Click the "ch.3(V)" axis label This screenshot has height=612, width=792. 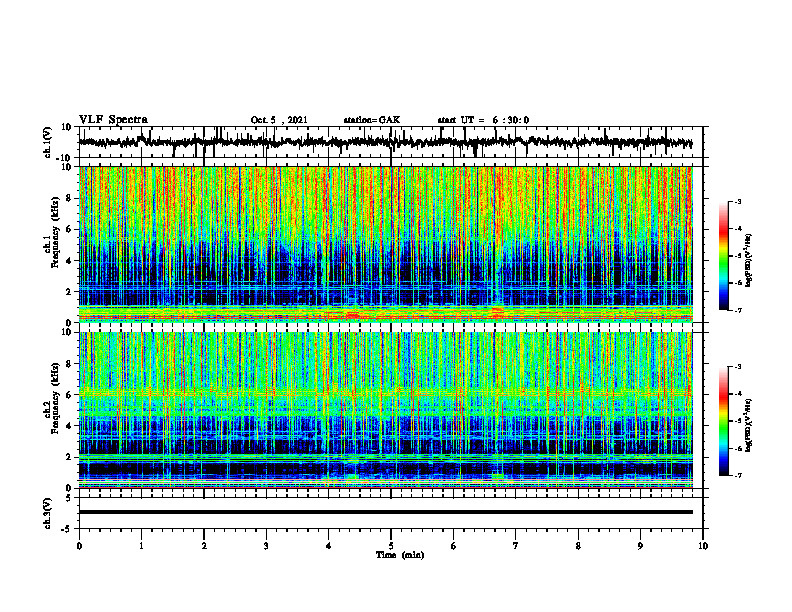(x=48, y=513)
